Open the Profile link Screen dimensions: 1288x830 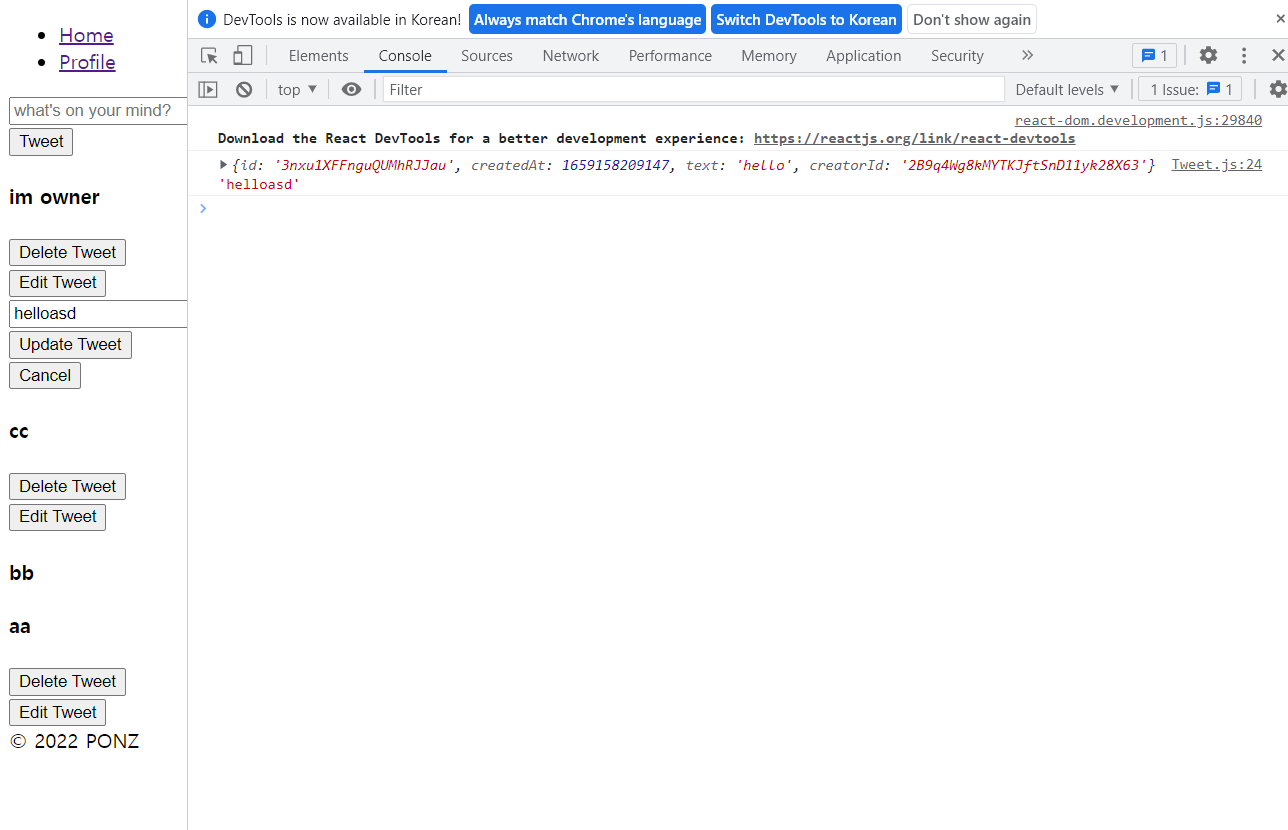pos(87,62)
